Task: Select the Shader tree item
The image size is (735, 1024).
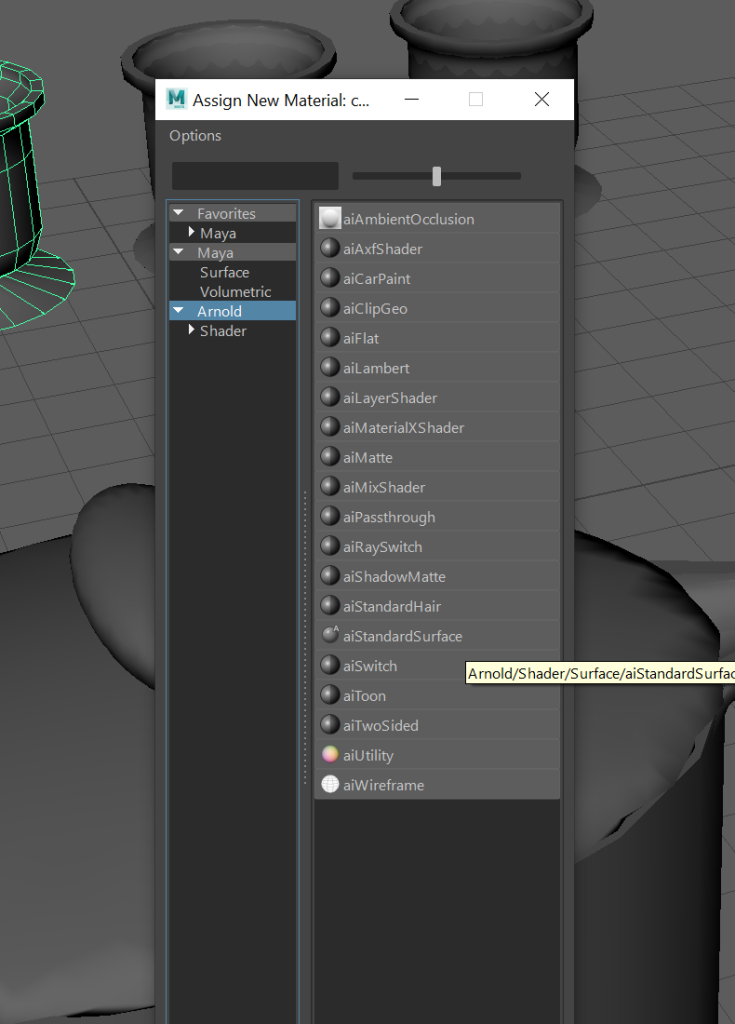Action: [223, 331]
